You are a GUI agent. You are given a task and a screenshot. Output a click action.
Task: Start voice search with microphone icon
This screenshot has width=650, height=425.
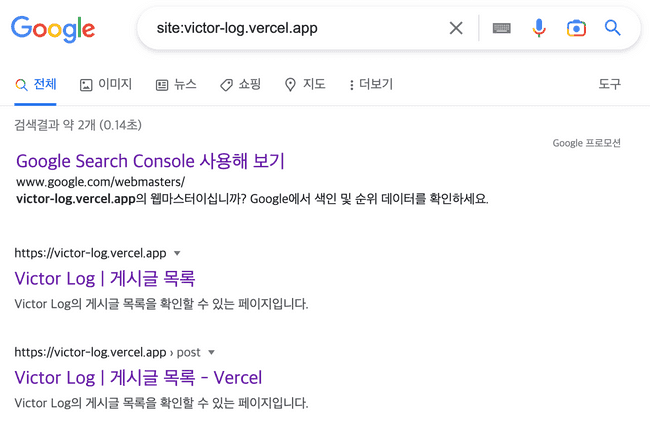[539, 28]
